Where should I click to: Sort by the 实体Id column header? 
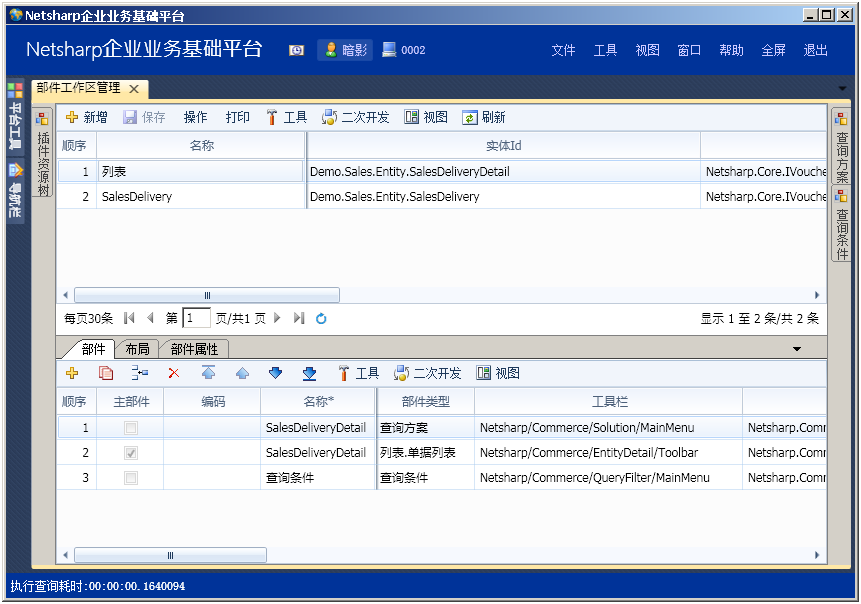[x=503, y=146]
